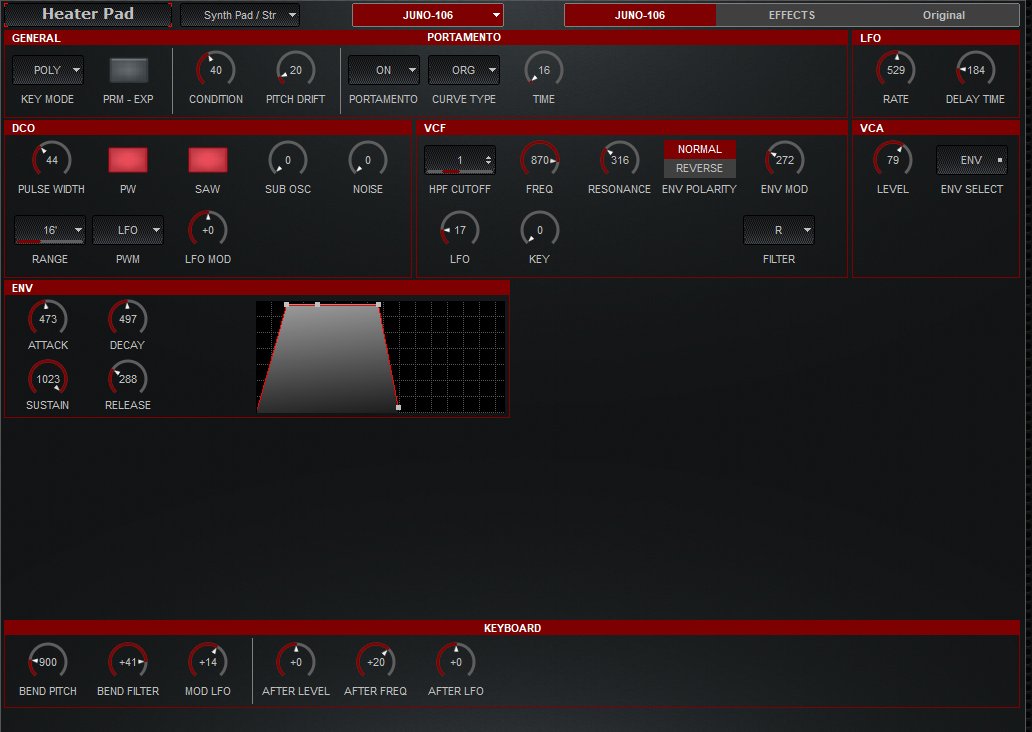Viewport: 1032px width, 732px height.
Task: Toggle the PW waveform button
Action: (x=128, y=160)
